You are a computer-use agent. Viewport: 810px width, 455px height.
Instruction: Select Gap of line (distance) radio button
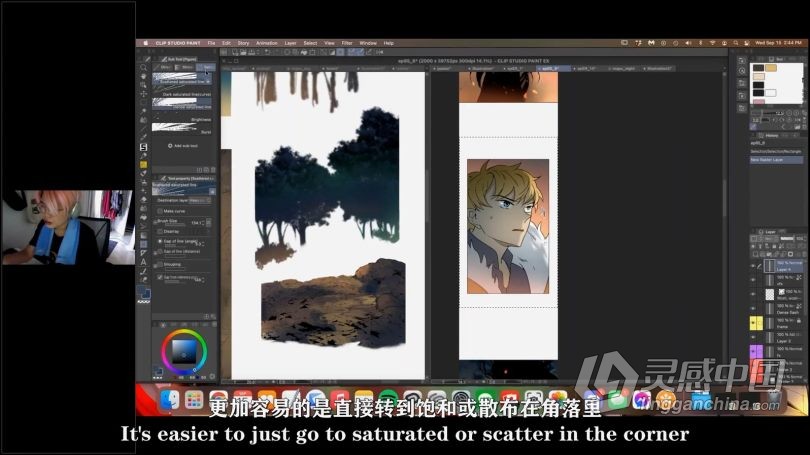160,252
